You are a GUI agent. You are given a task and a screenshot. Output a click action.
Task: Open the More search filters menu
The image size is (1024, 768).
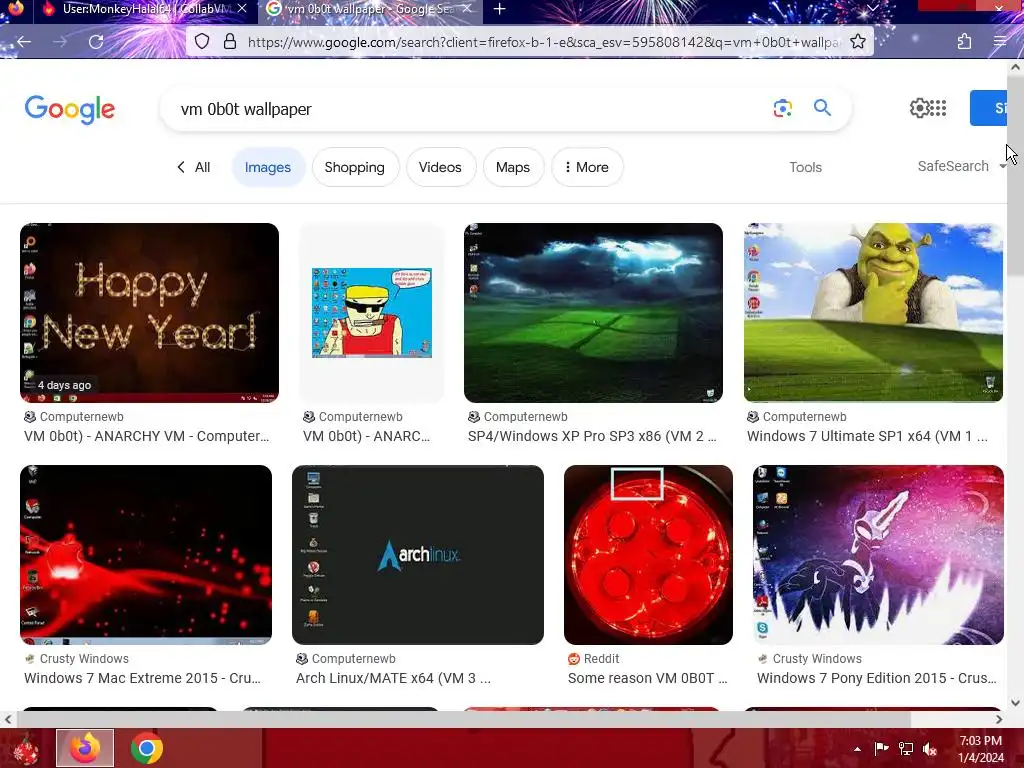[587, 167]
